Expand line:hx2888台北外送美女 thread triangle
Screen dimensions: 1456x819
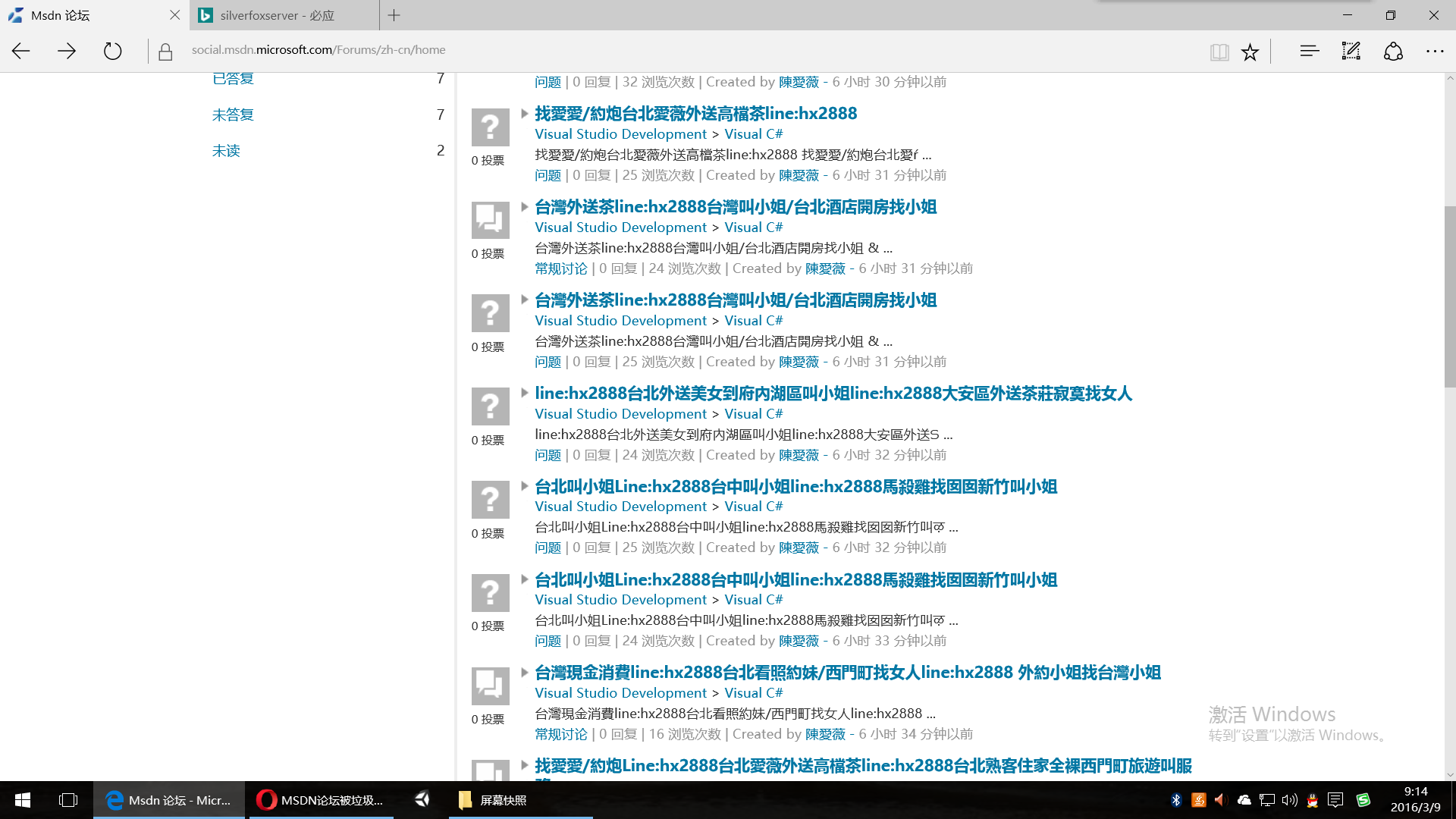click(524, 393)
